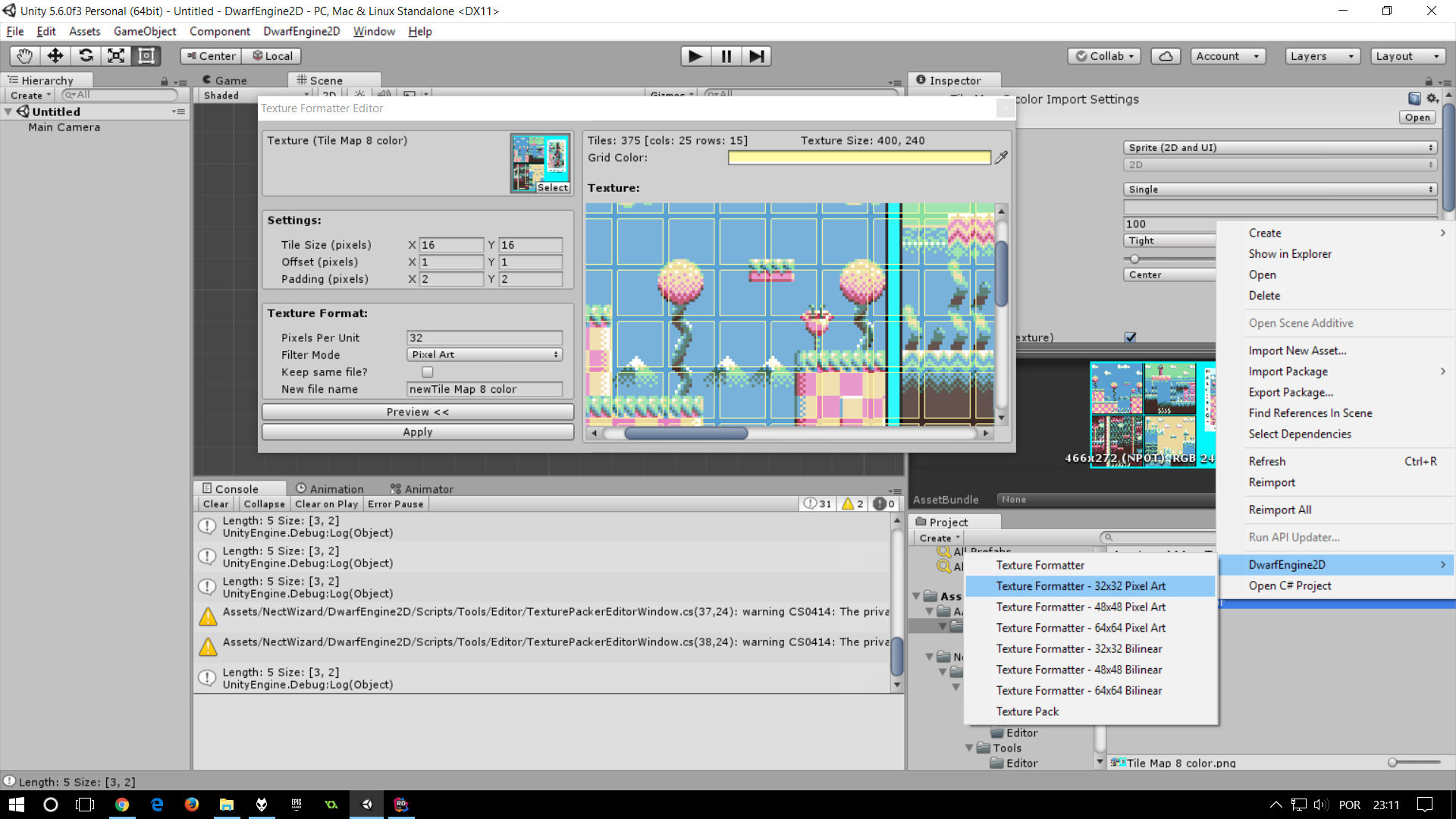Select Show in Explorer from context menu
Viewport: 1456px width, 819px height.
[1290, 254]
